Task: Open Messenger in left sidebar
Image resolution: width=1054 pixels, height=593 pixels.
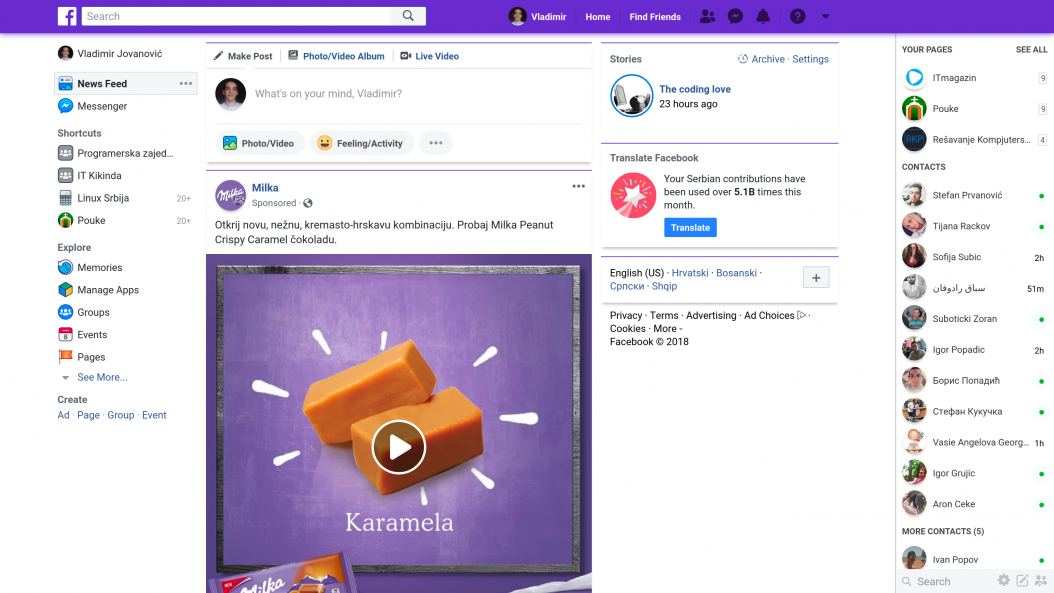Action: 93,106
